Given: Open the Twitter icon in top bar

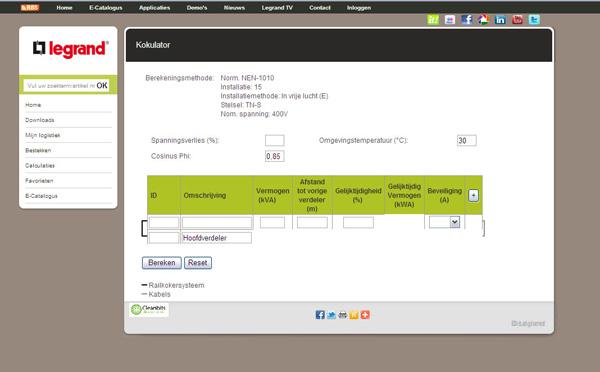Looking at the screenshot, I should click(534, 20).
